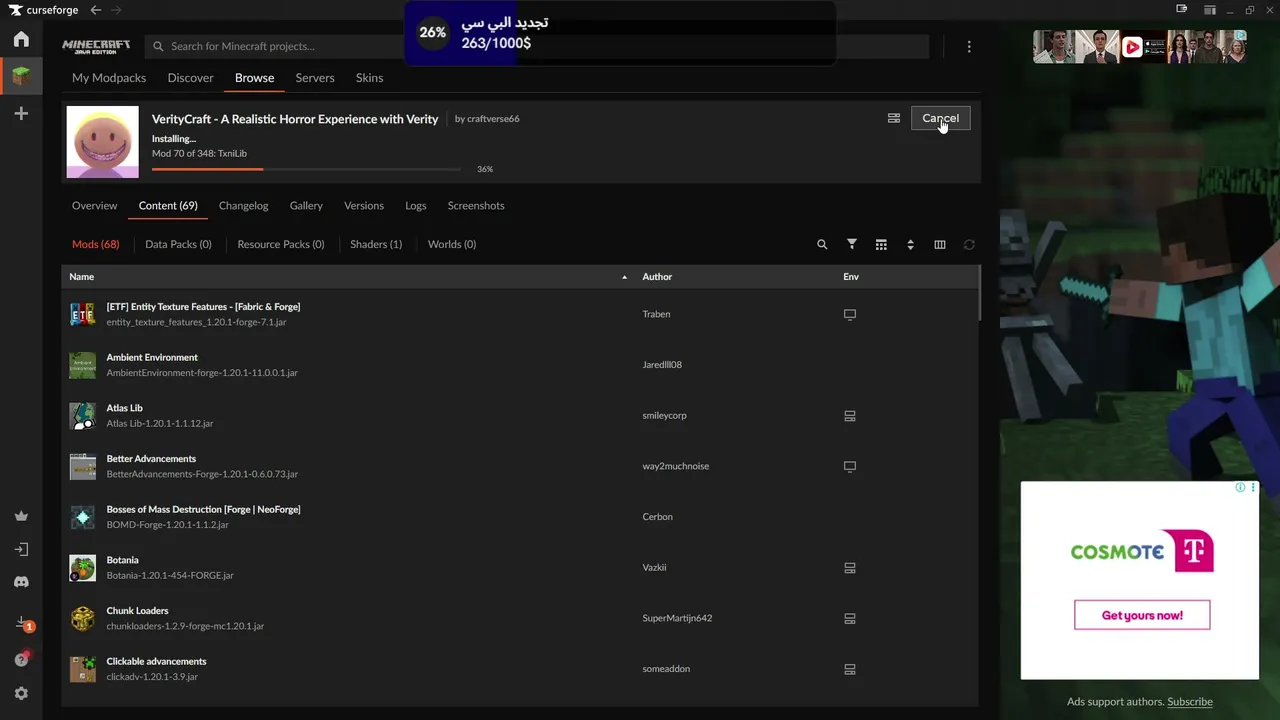The image size is (1280, 720).
Task: Filter to Worlds (0)
Action: [452, 244]
